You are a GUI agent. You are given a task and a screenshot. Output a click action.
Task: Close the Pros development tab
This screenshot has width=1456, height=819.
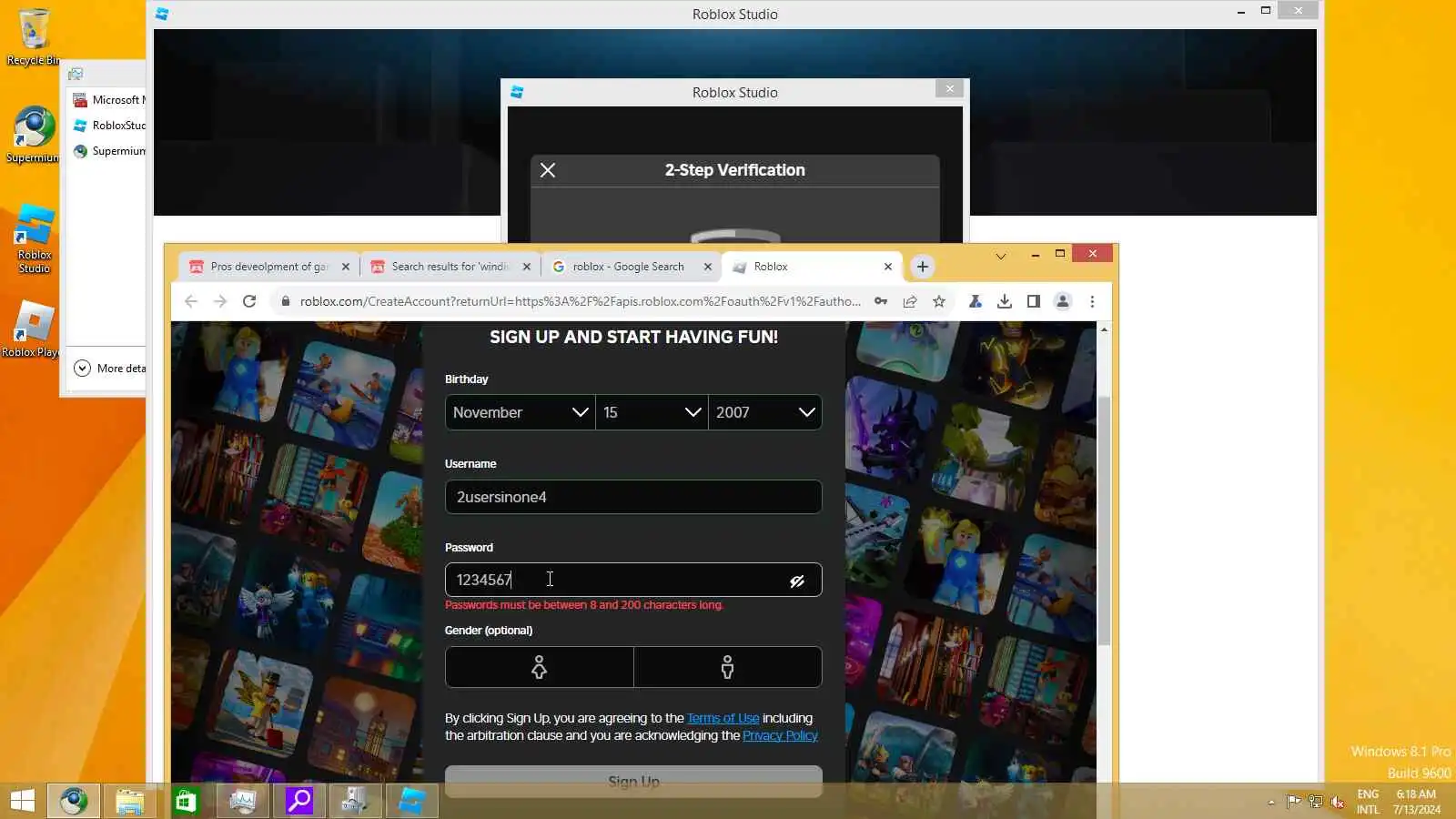point(346,267)
